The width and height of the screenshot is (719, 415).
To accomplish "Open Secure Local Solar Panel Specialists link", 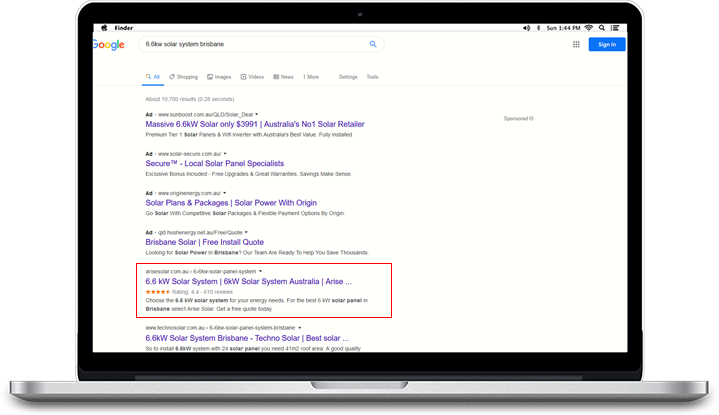I will tap(215, 164).
